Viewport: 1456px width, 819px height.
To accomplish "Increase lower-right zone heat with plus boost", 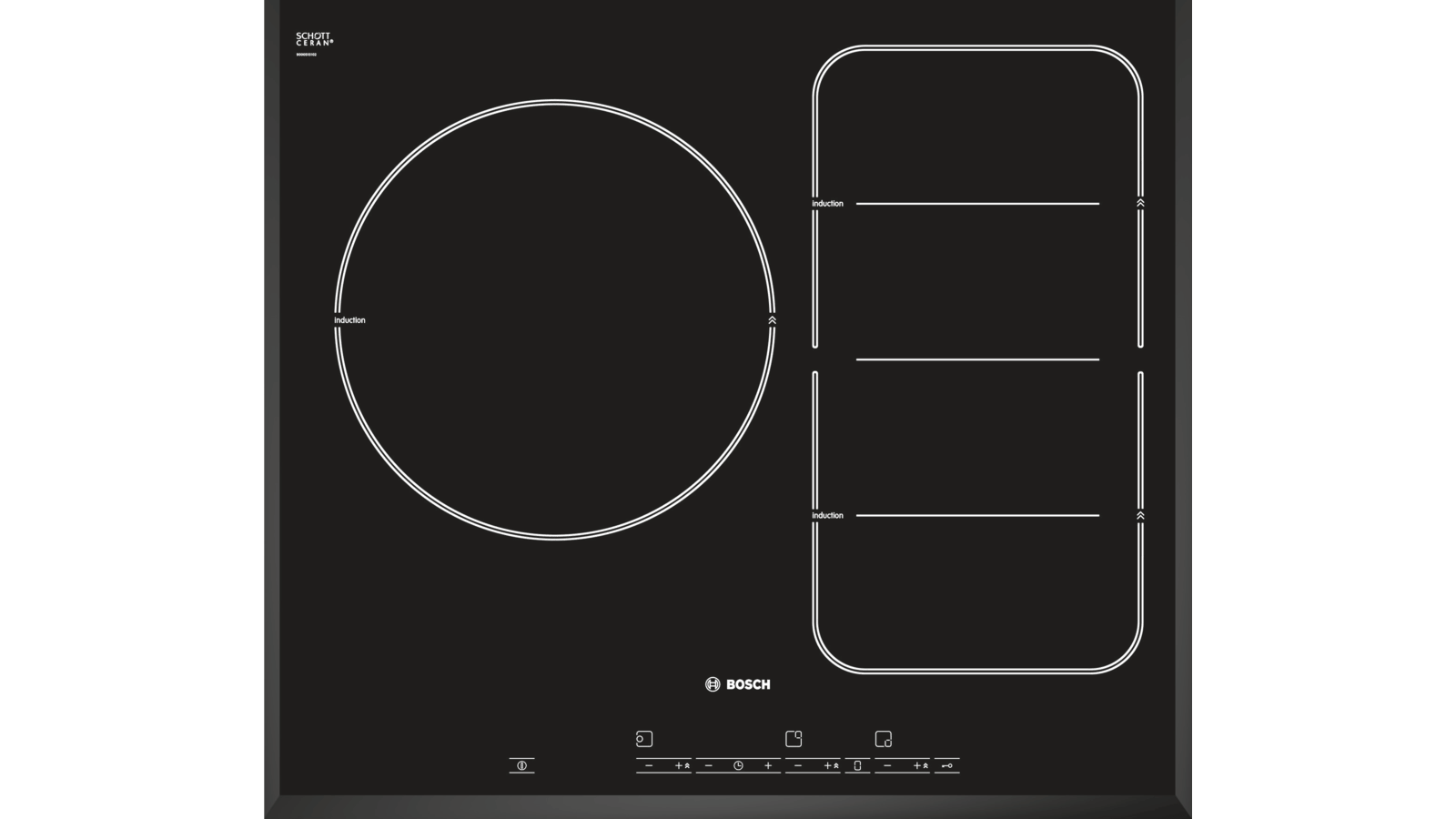I will [x=920, y=766].
